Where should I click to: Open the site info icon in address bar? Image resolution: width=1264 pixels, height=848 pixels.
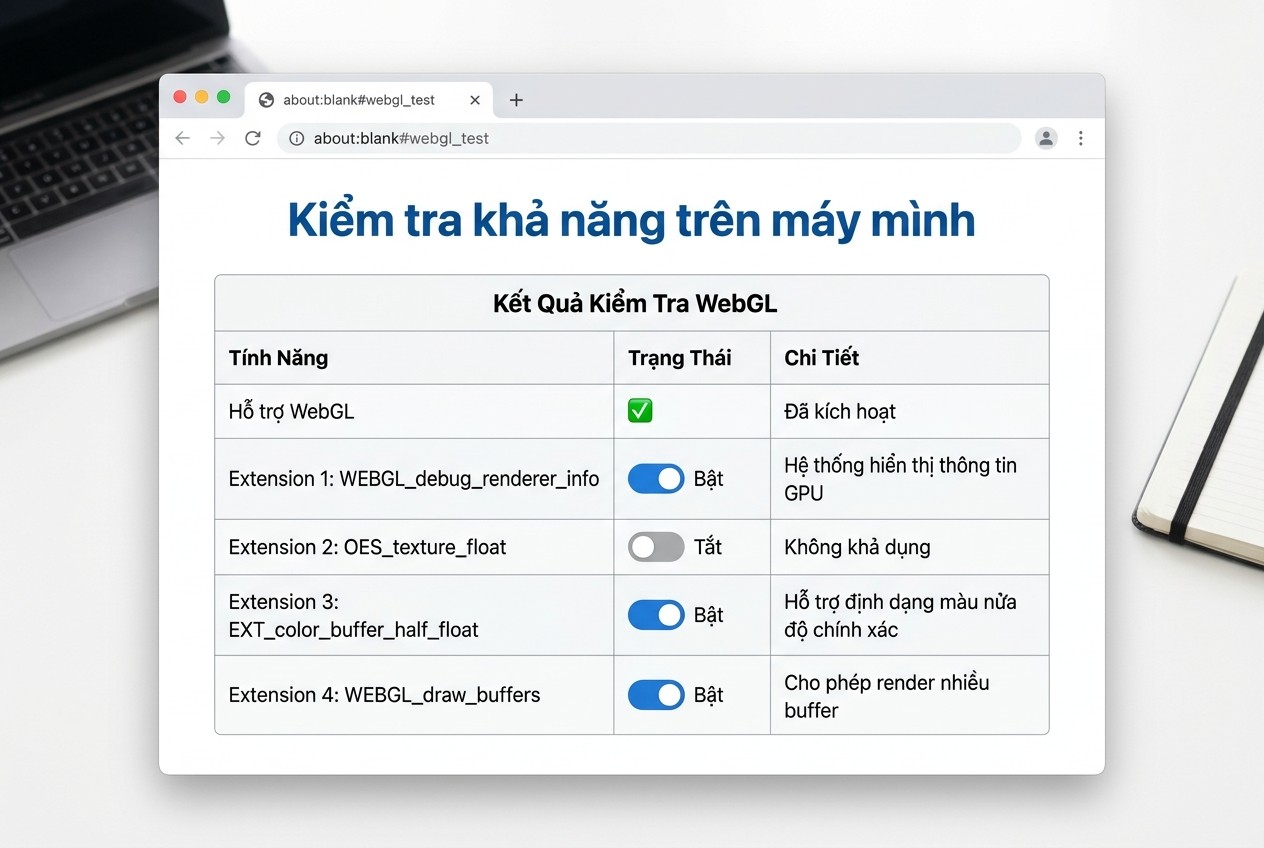coord(296,138)
